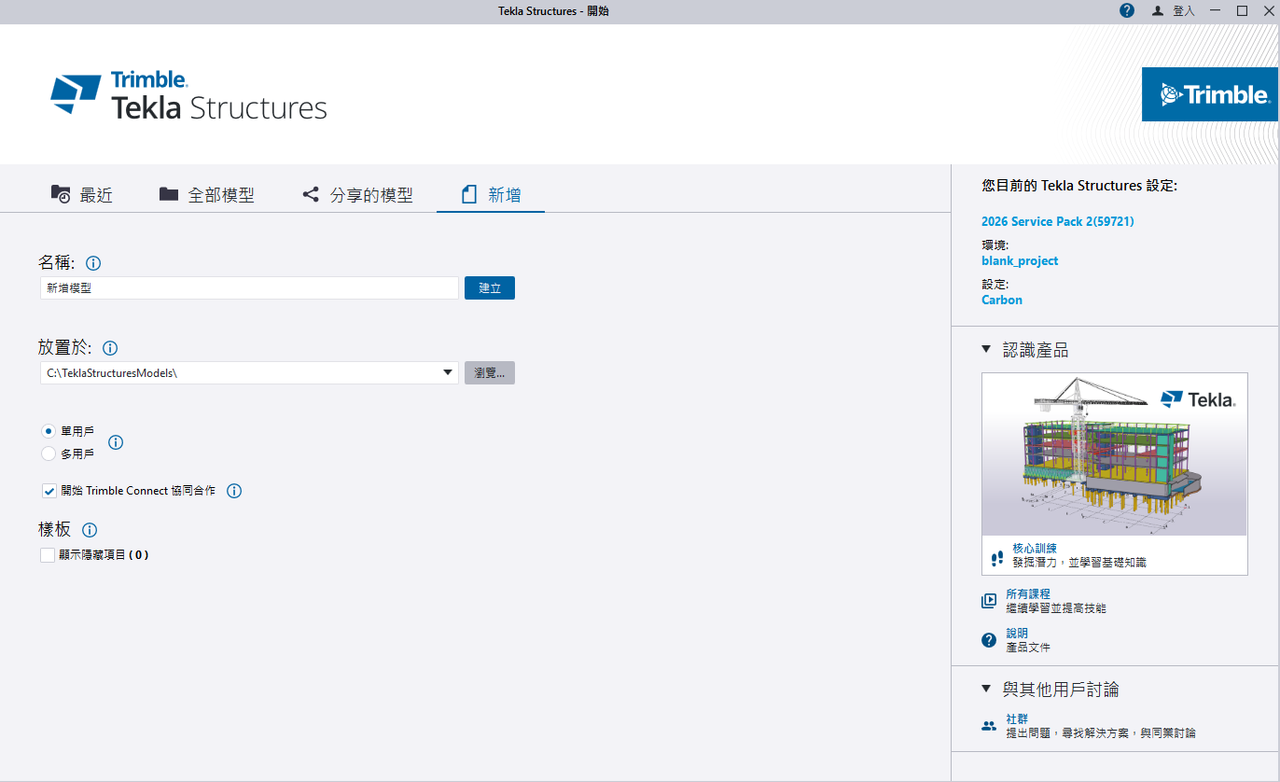Minimize the Tekla Structures window

coord(1216,11)
